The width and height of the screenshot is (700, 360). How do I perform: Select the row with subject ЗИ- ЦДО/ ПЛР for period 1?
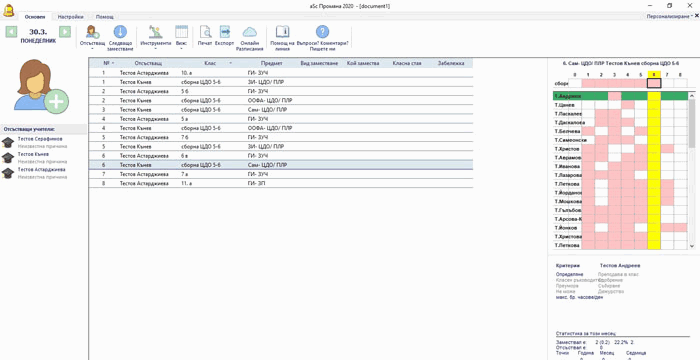280,82
